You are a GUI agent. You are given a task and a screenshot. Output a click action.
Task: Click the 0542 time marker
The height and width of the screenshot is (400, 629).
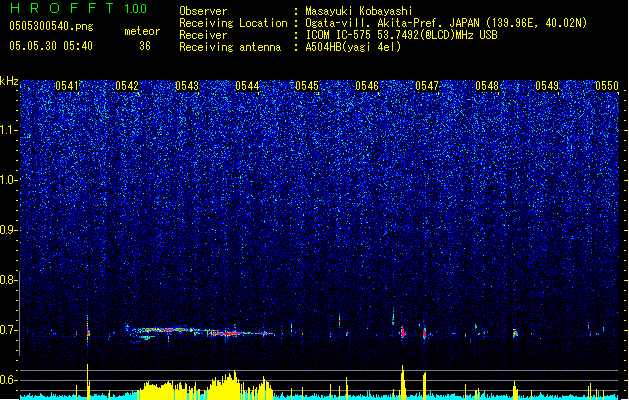(x=127, y=86)
